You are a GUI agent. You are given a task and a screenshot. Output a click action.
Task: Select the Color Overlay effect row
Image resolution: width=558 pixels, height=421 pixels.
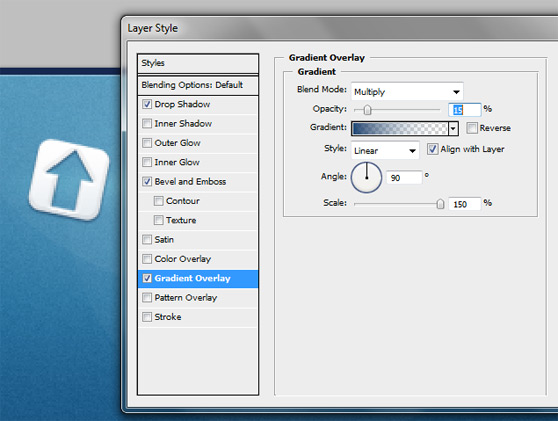(x=198, y=259)
